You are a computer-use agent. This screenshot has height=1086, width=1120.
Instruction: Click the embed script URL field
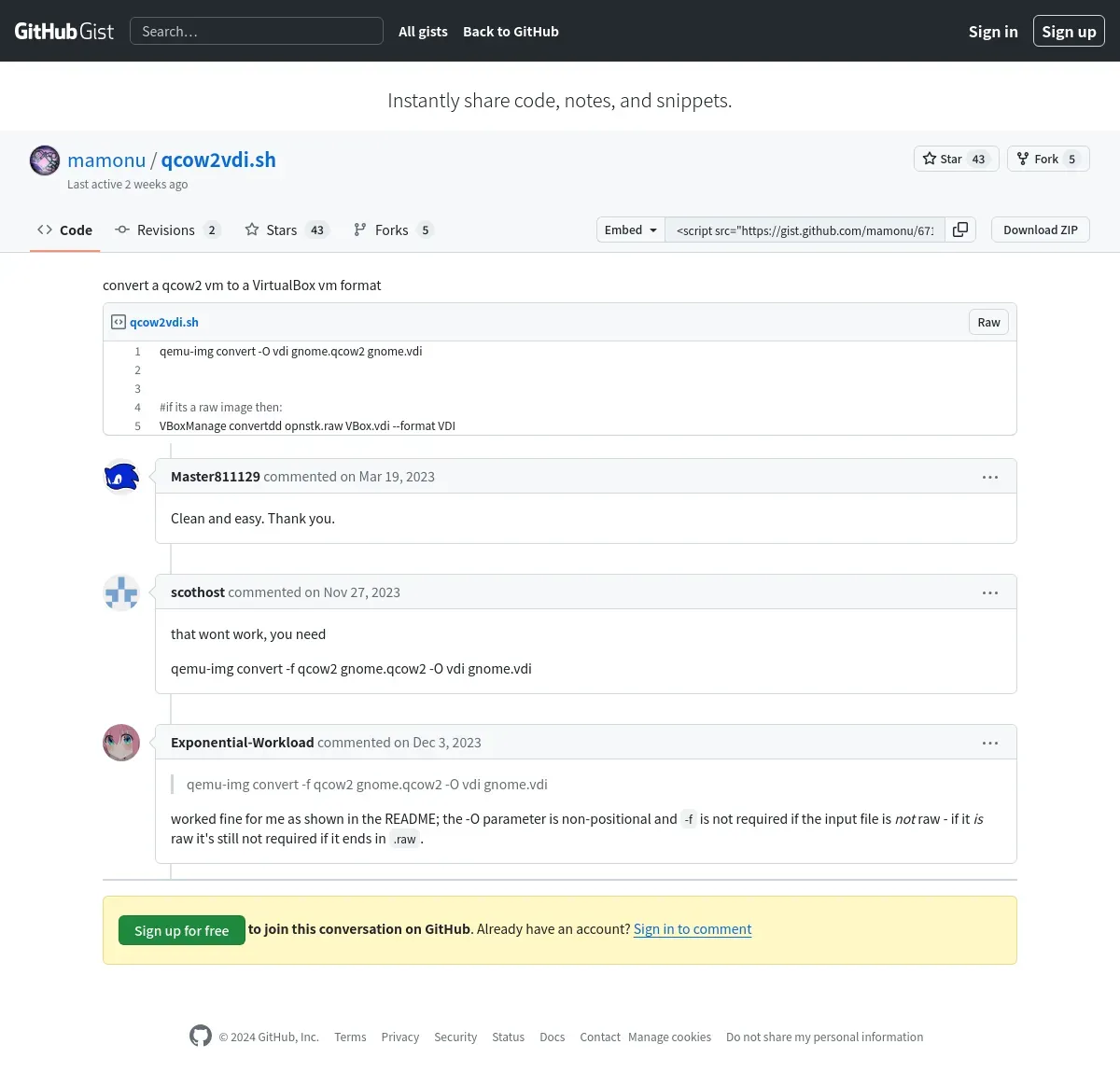tap(805, 230)
